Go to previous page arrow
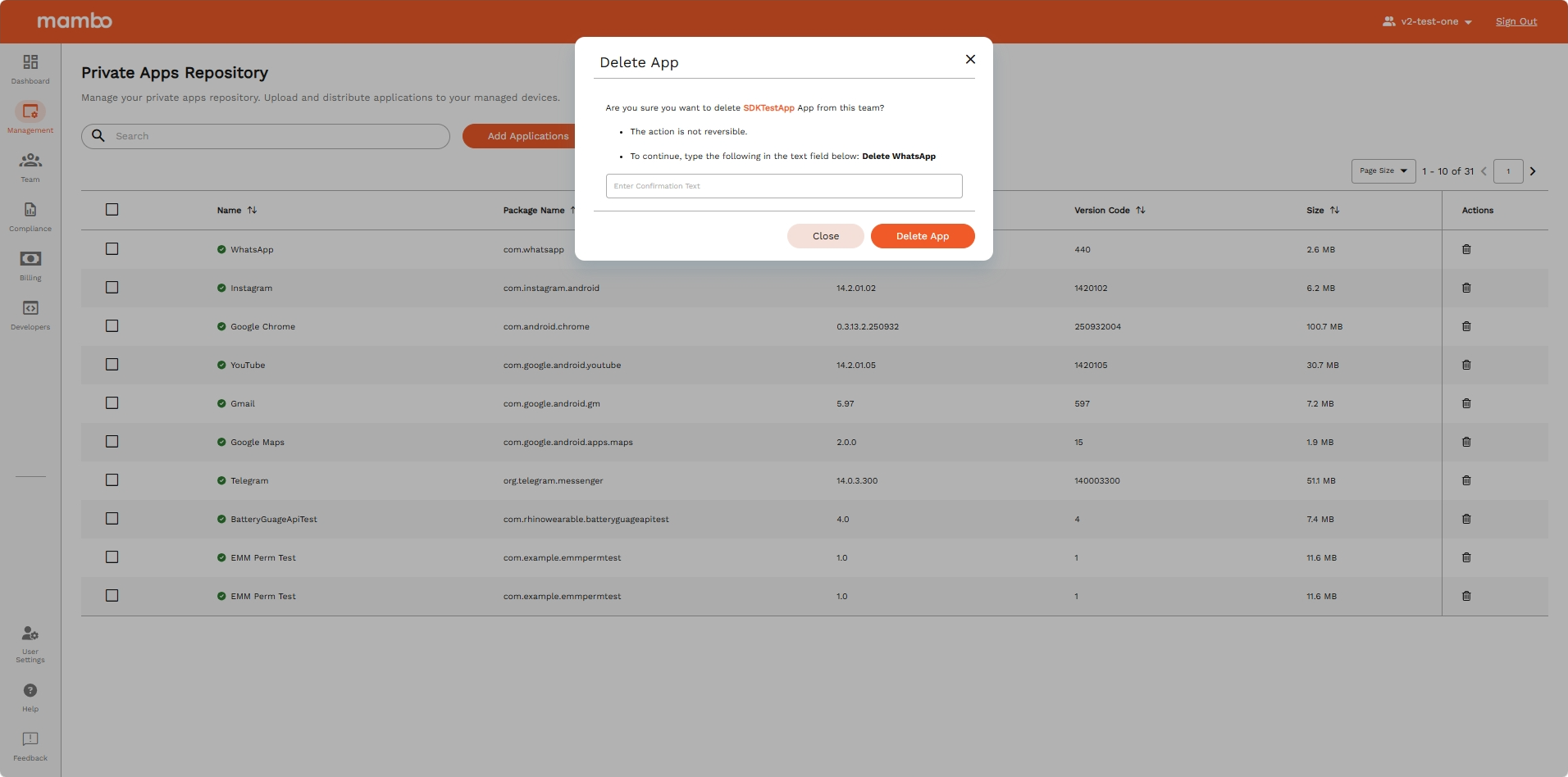 point(1484,171)
